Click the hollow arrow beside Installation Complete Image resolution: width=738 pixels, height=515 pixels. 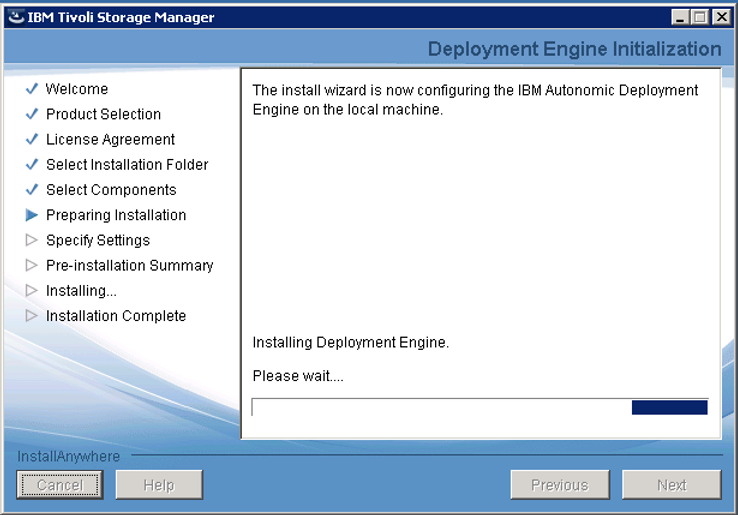pos(32,315)
